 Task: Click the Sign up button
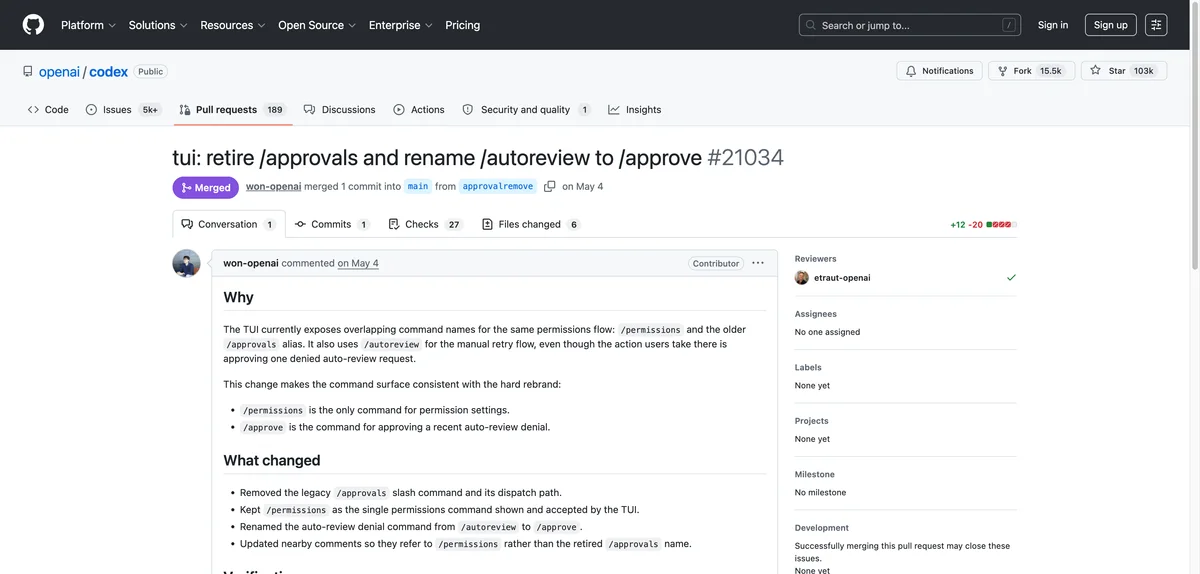point(1111,25)
